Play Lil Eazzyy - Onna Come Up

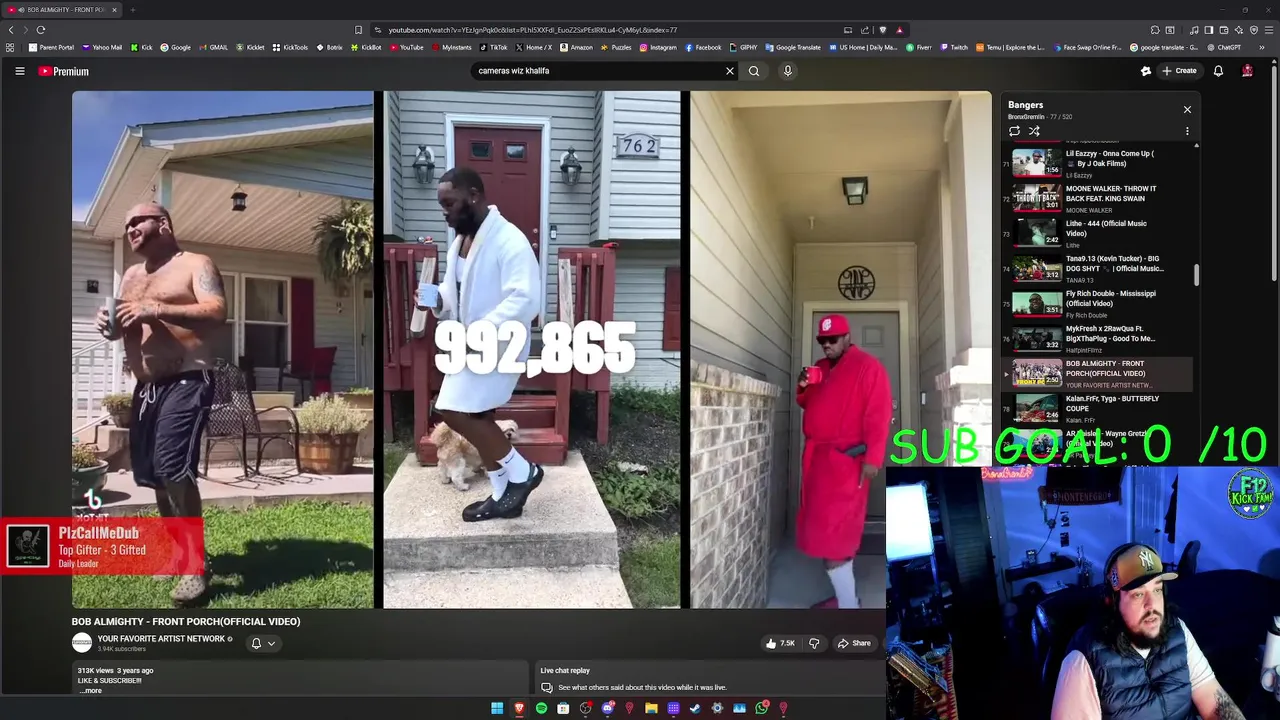tap(1096, 163)
